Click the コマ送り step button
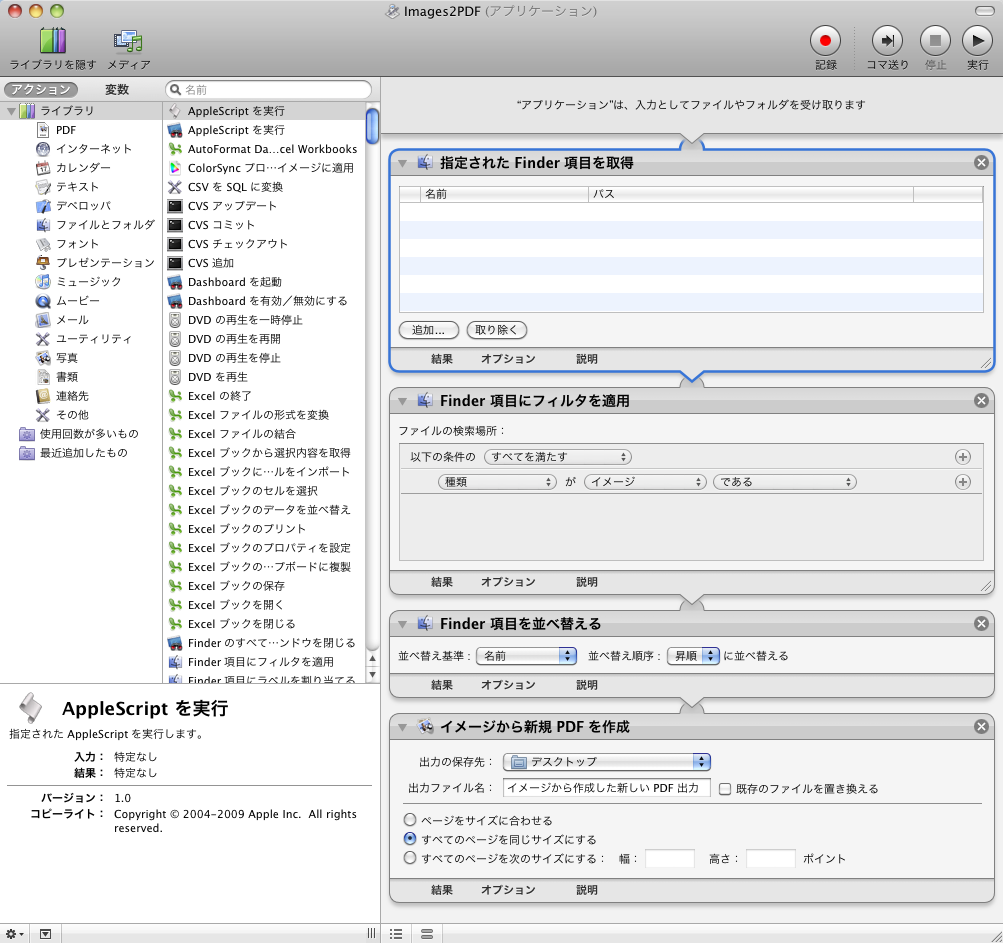Viewport: 1003px width, 943px height. coord(887,41)
